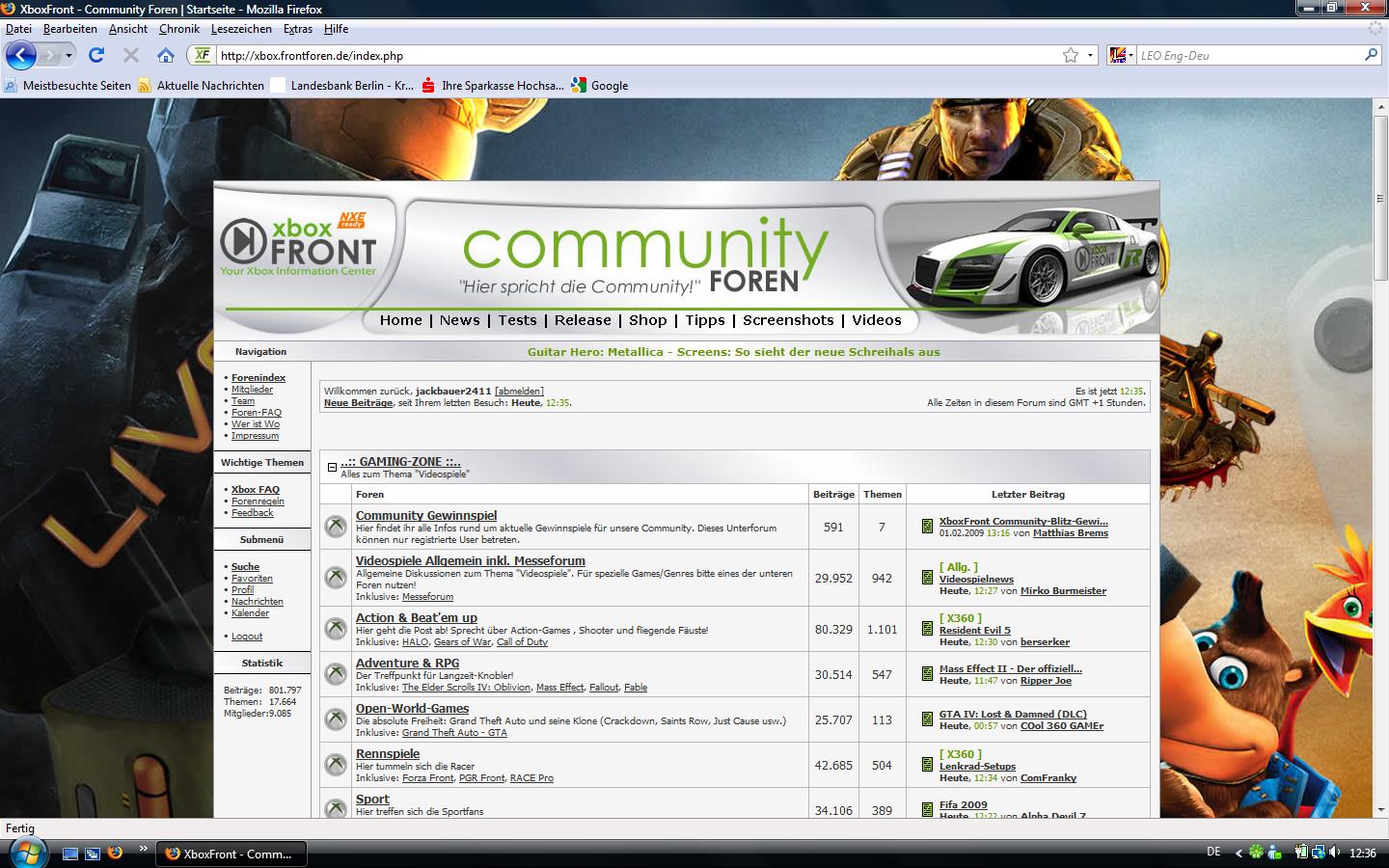Open the Windows Start menu orb
The image size is (1389, 868).
26,853
